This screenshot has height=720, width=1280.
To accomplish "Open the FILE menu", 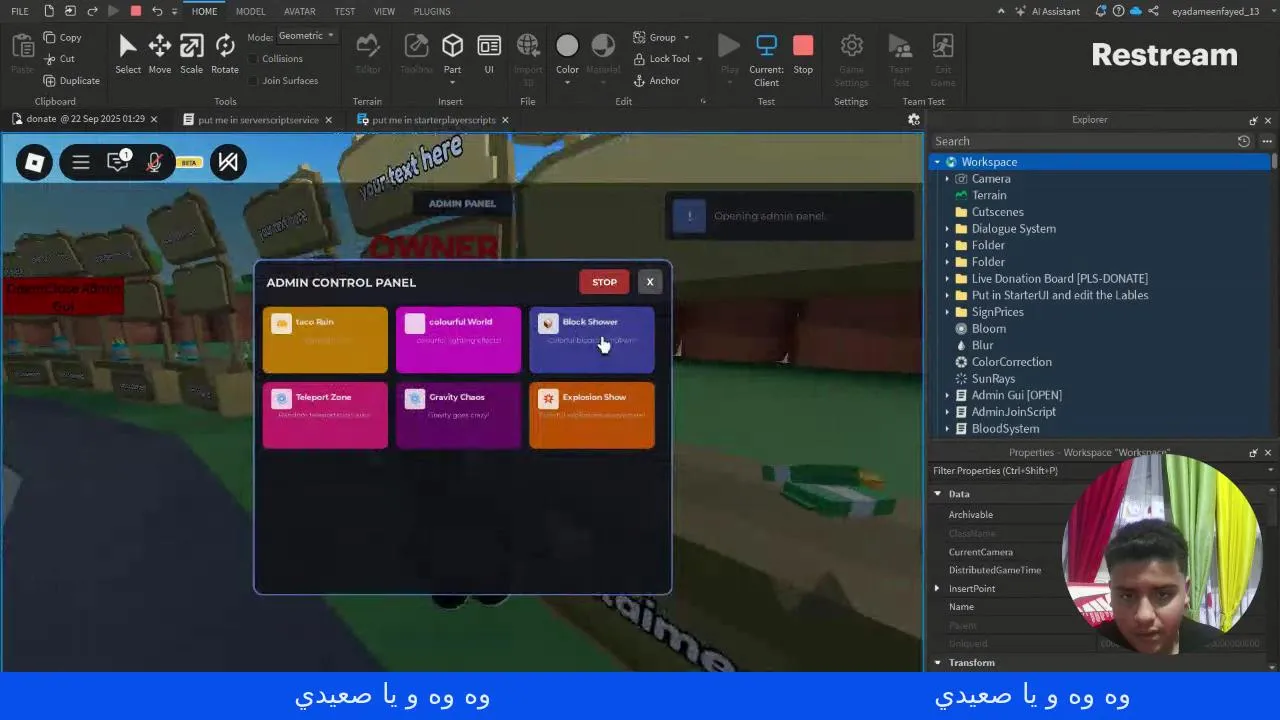I will 20,11.
